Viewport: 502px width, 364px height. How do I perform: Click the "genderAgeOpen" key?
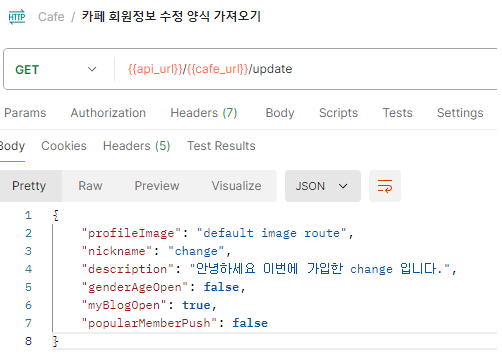[x=135, y=287]
